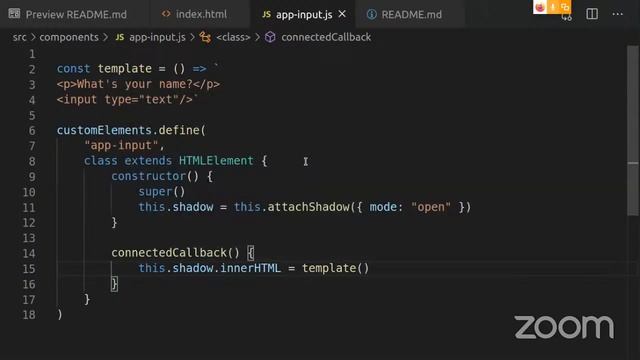The height and width of the screenshot is (360, 640).
Task: Place cursor on the const keyword
Action: 73,69
